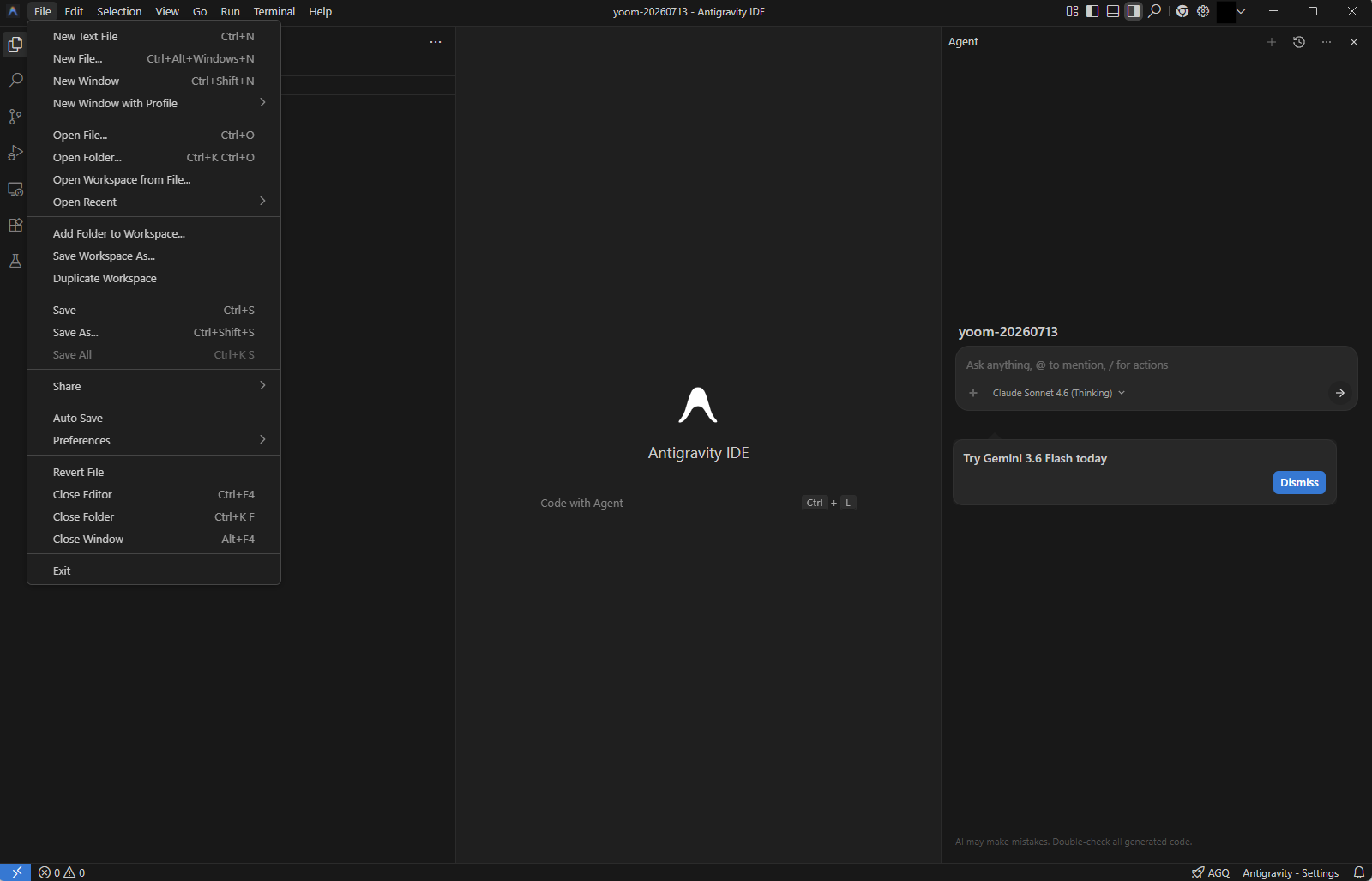1372x881 pixels.
Task: Choose Open Folder... menu entry
Action: tap(154, 157)
